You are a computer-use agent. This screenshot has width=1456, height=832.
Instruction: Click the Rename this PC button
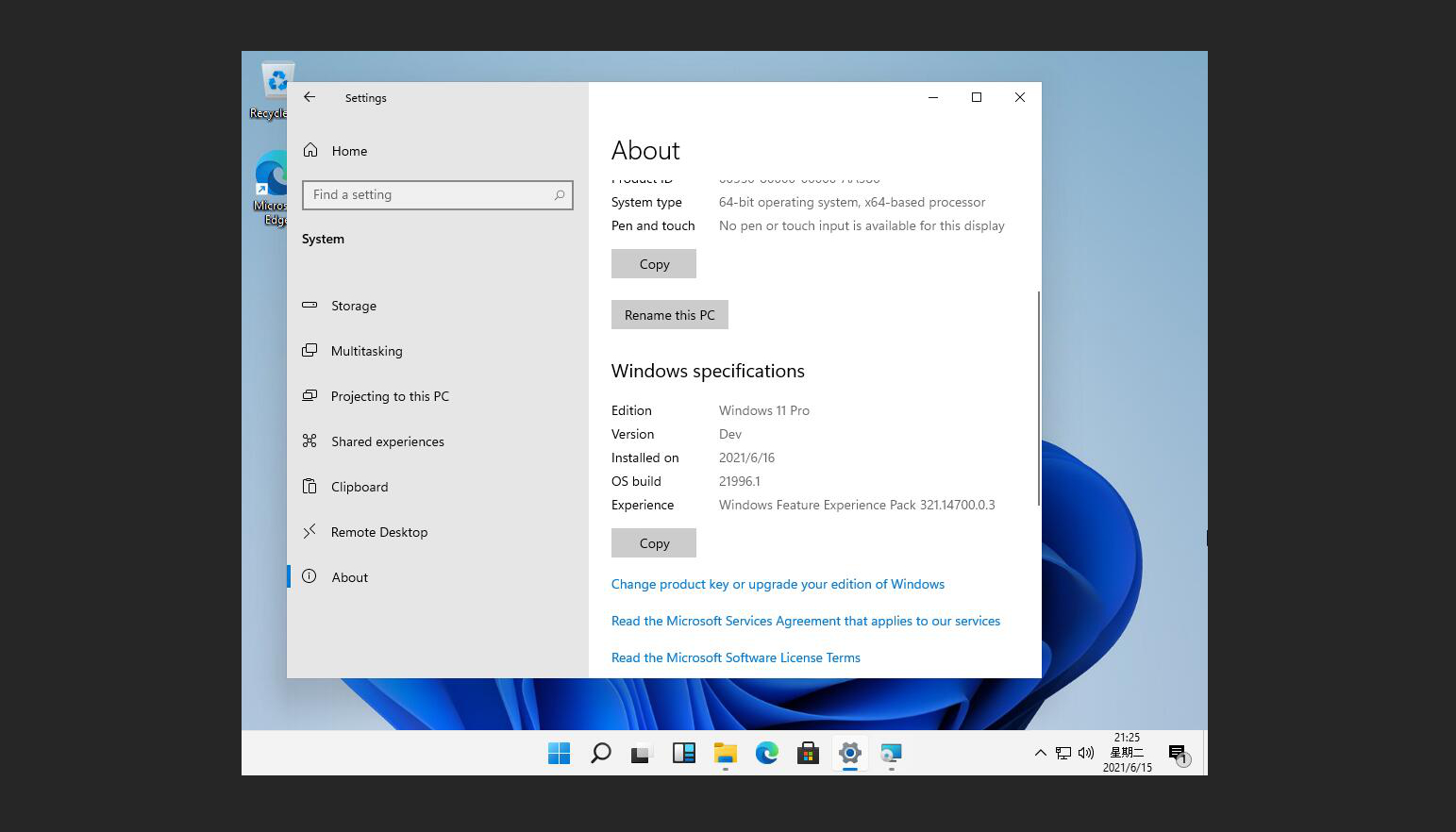(670, 315)
